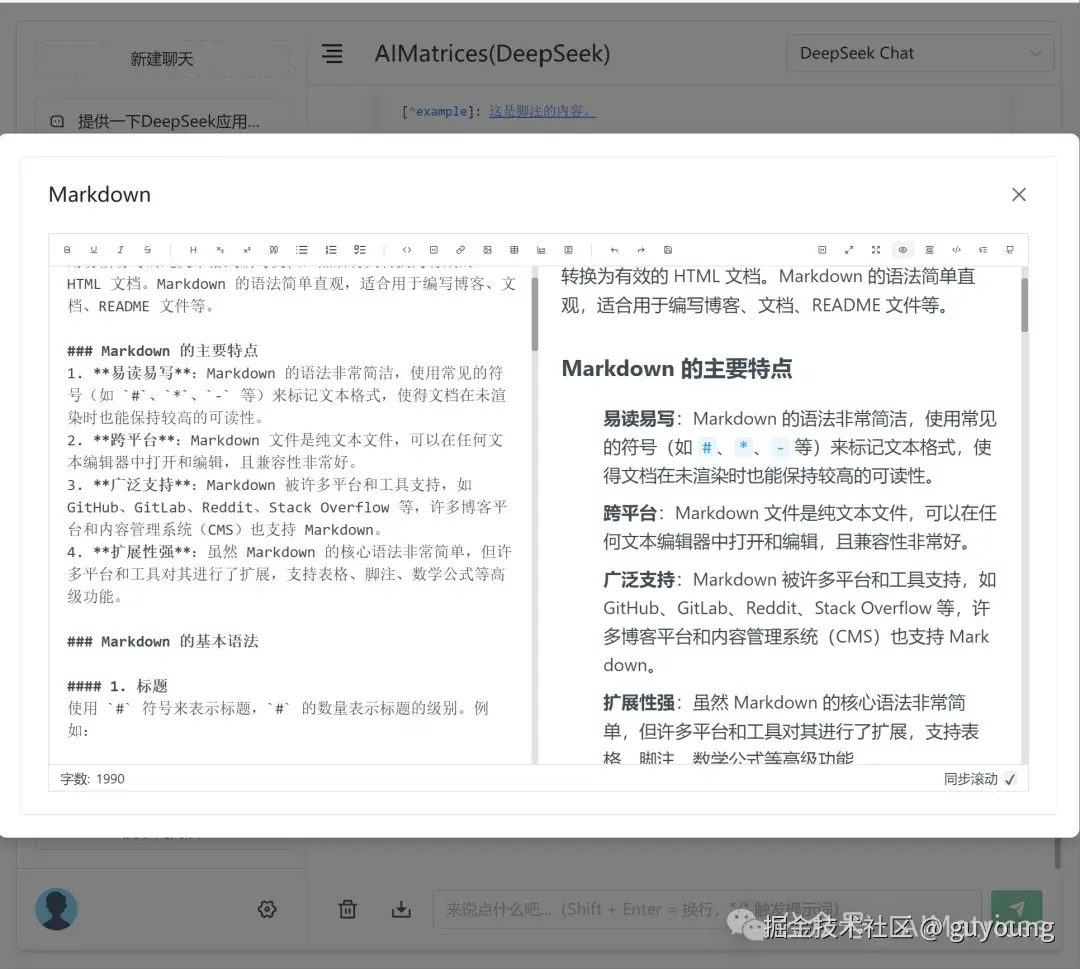The width and height of the screenshot is (1080, 969).
Task: Toggle the sidebar with the hamburger menu icon
Action: pyautogui.click(x=332, y=54)
